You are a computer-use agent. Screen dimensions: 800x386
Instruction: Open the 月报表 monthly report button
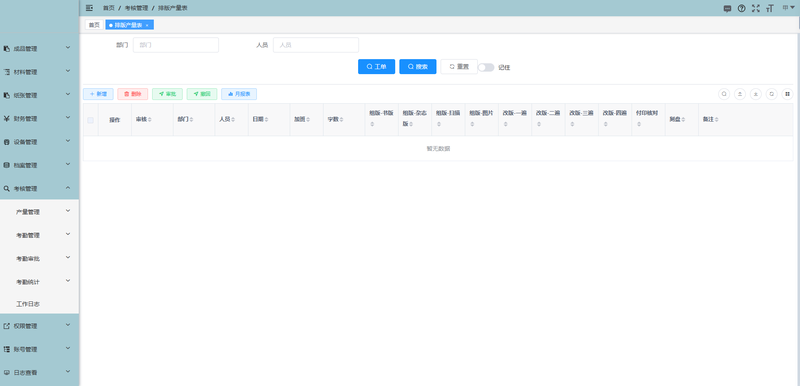coord(239,94)
